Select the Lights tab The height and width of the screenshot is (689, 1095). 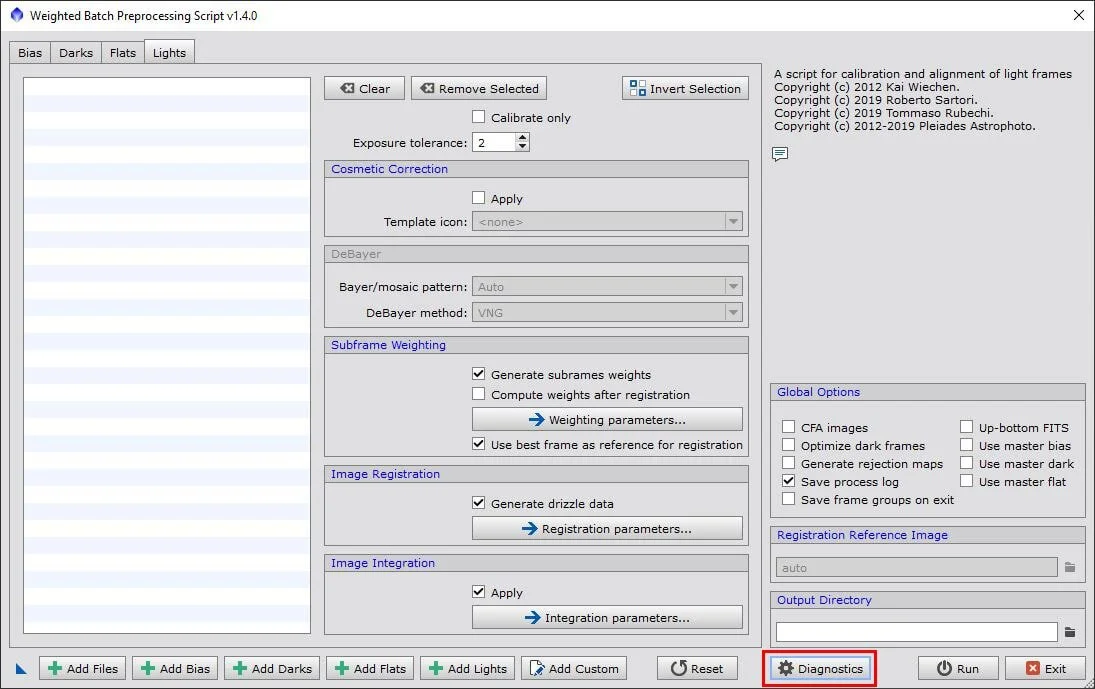point(170,52)
